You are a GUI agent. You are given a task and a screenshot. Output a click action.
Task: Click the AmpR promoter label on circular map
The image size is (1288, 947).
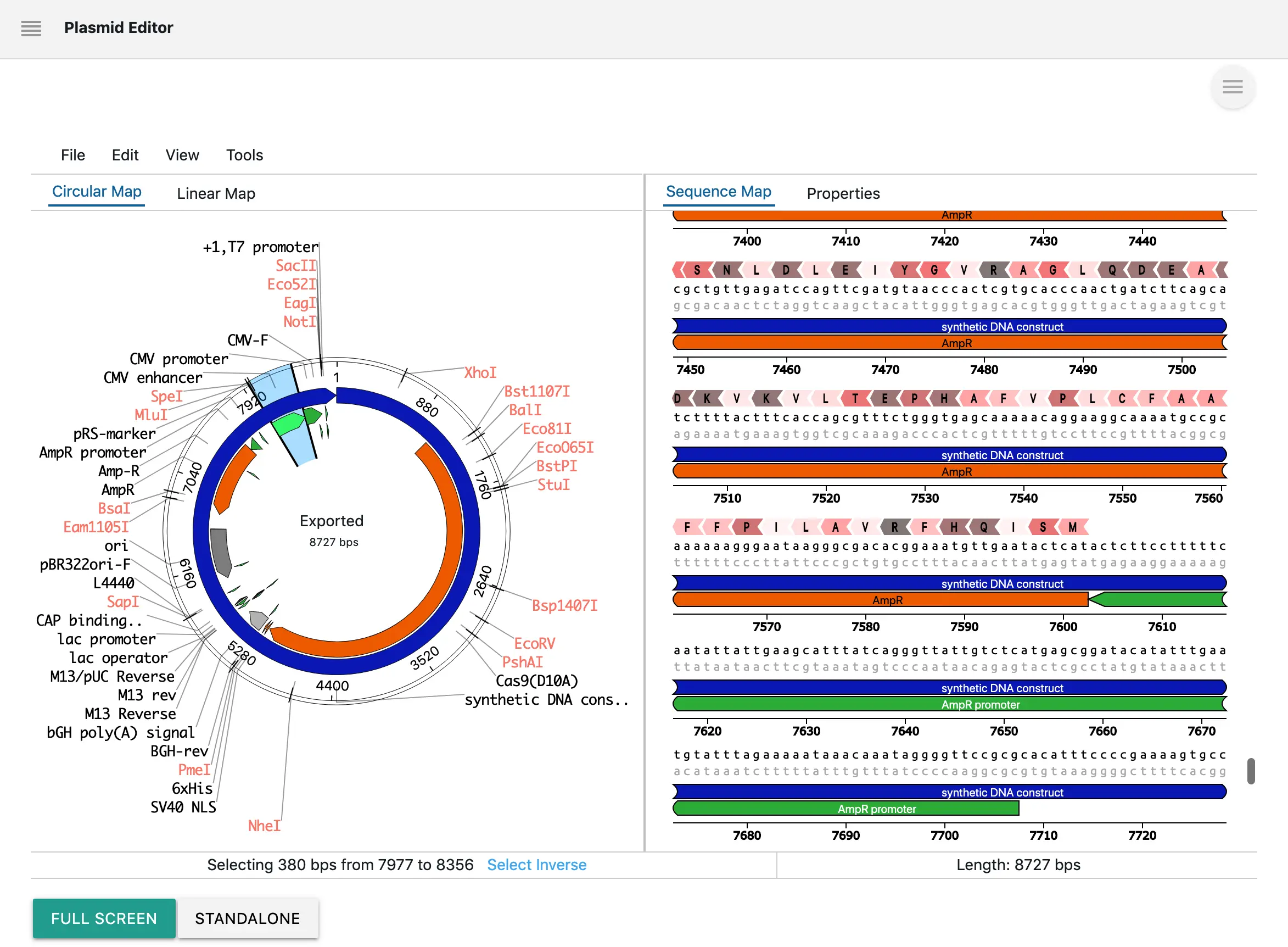click(x=93, y=452)
